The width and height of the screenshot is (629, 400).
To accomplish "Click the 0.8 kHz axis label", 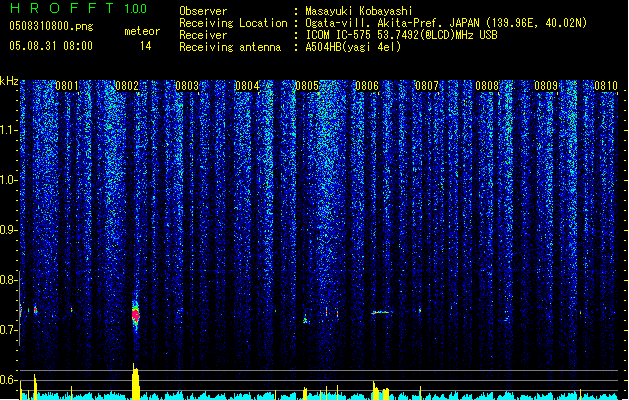I will click(x=7, y=280).
